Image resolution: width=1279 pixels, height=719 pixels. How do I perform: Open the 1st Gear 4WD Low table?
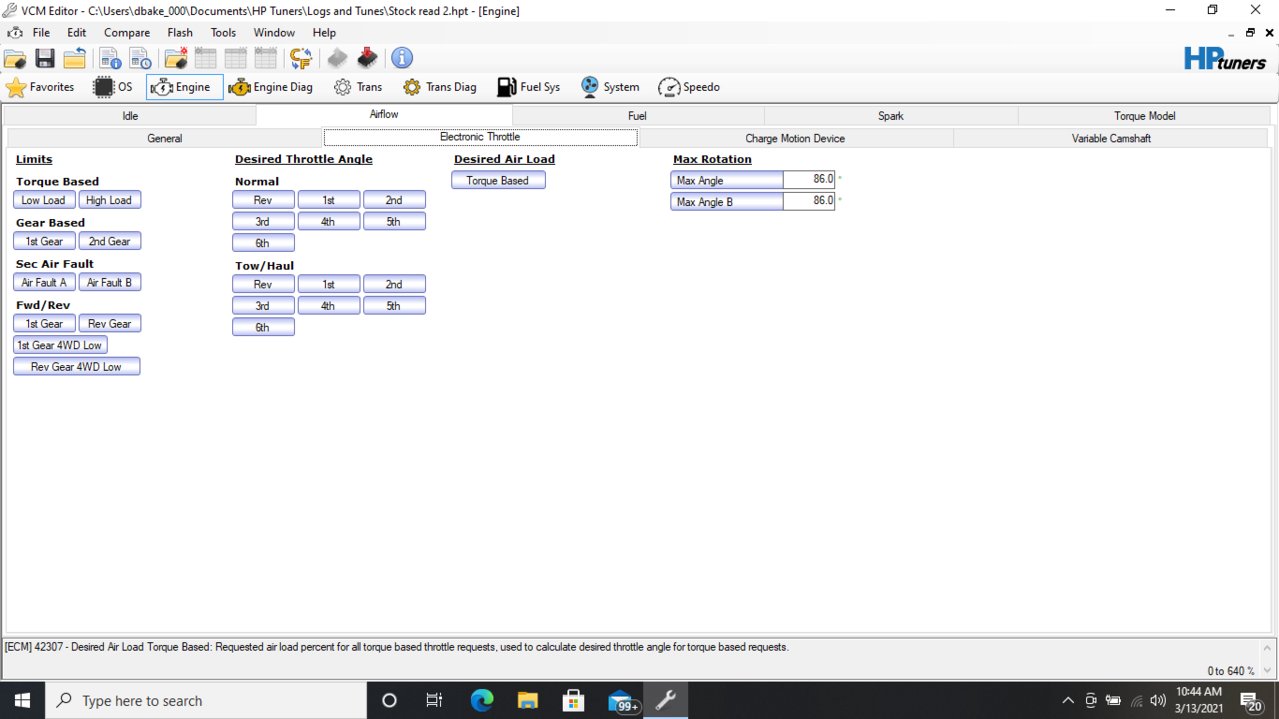[x=60, y=345]
